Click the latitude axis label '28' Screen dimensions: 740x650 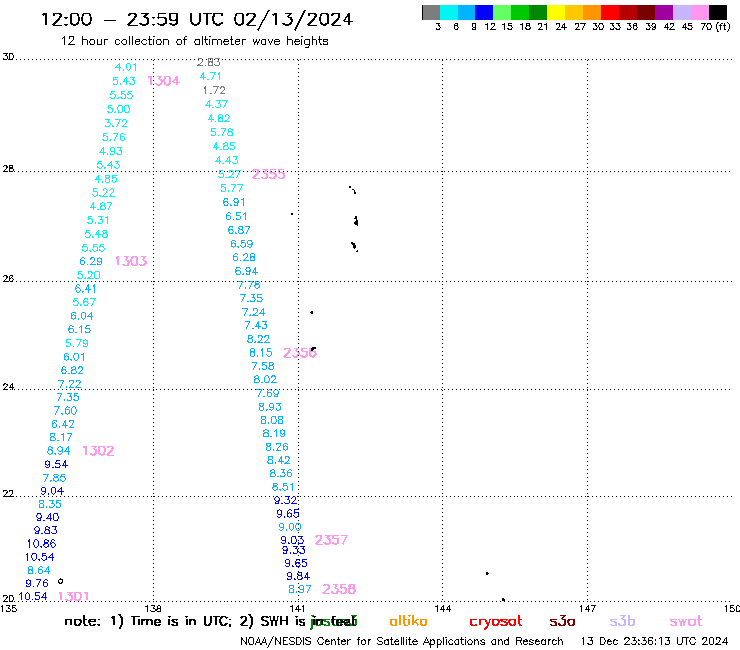(8, 169)
